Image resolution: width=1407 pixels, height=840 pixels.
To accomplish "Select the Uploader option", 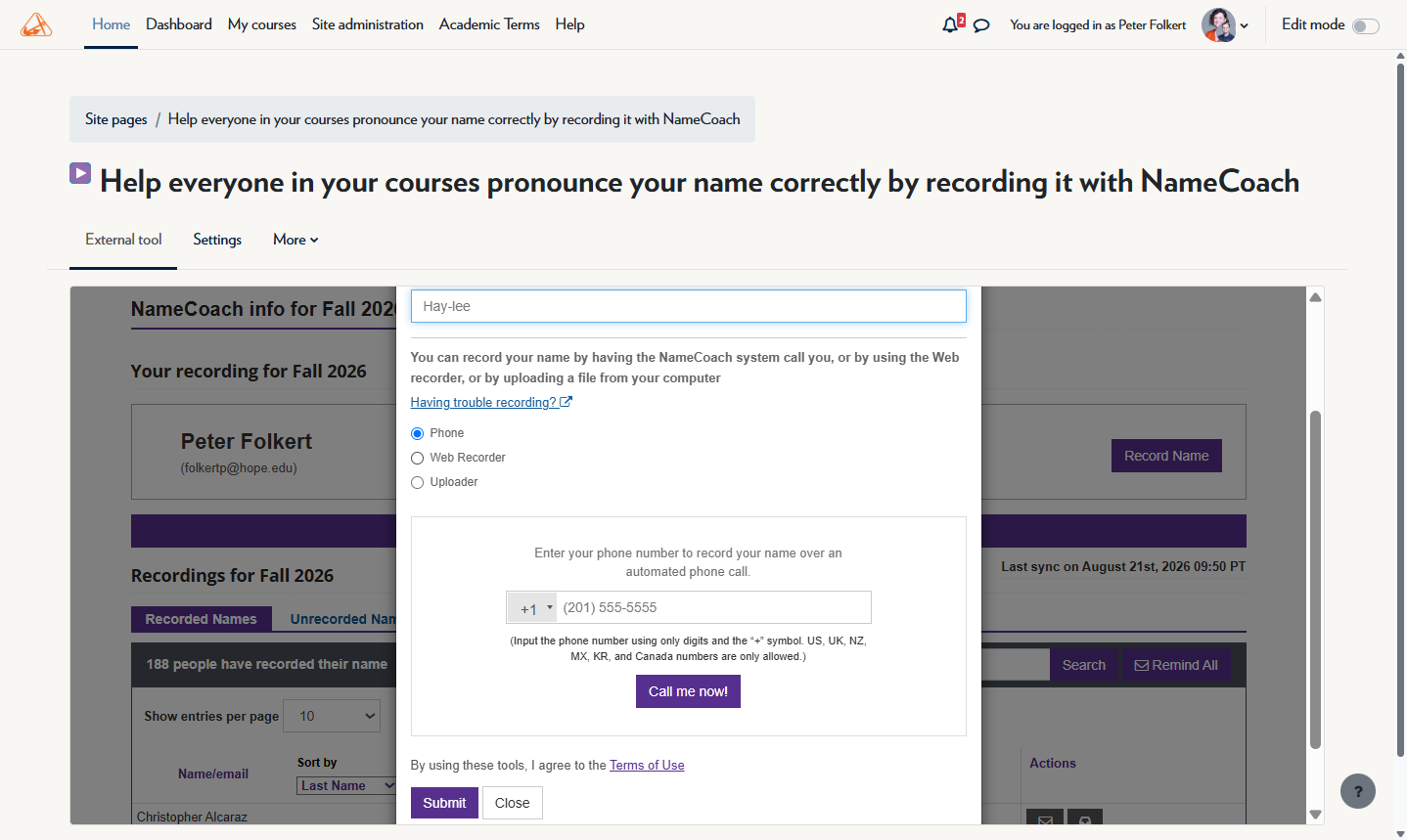I will pos(417,482).
